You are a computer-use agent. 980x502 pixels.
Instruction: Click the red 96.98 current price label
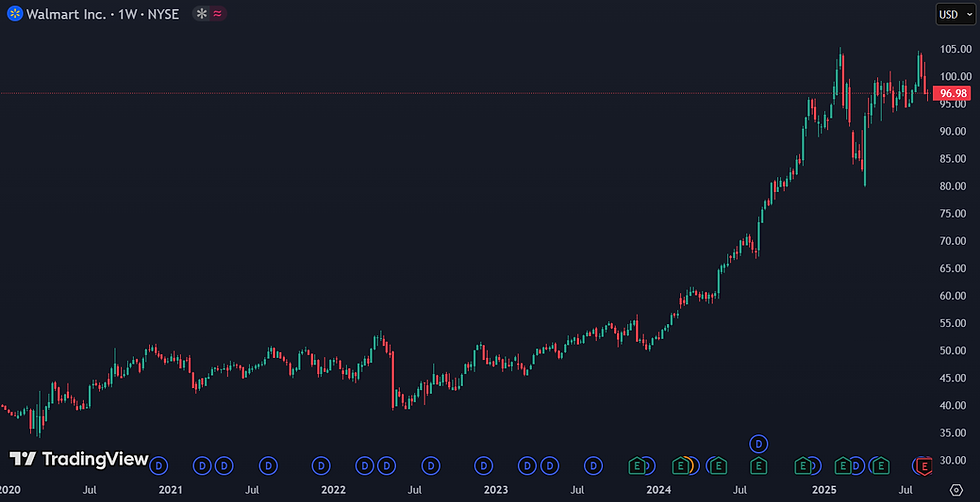[x=953, y=94]
